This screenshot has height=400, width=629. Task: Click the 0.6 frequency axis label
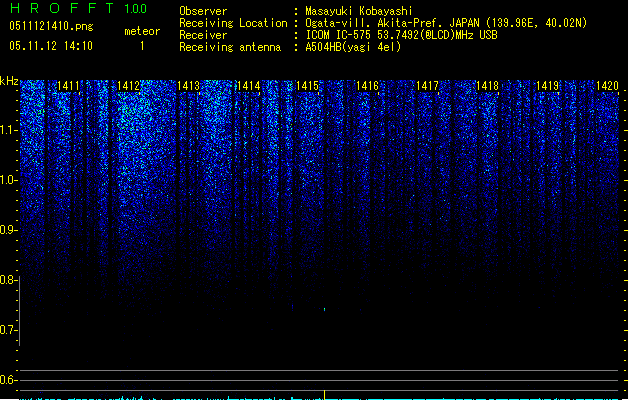(8, 380)
